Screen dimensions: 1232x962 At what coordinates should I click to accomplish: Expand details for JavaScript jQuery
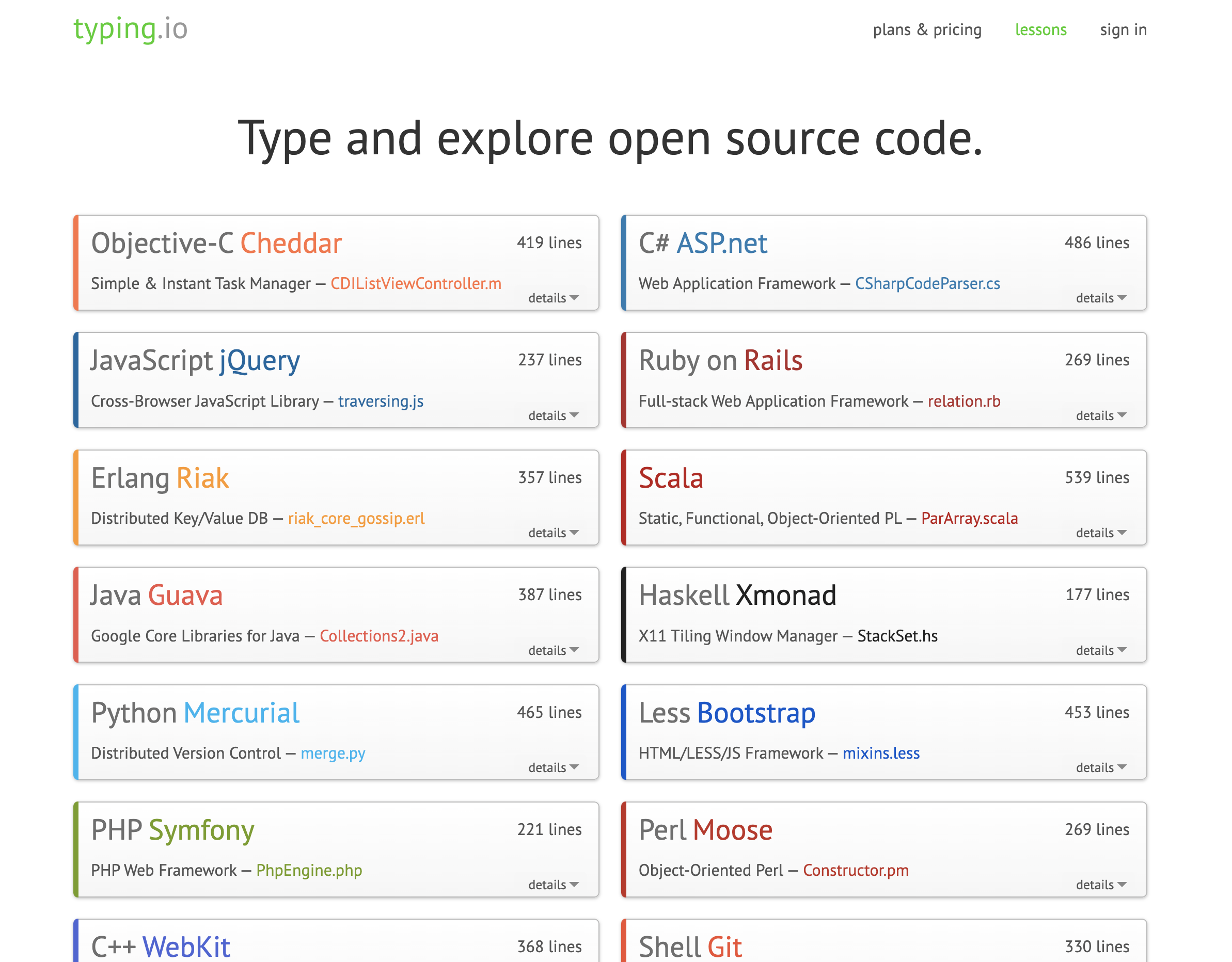tap(554, 415)
